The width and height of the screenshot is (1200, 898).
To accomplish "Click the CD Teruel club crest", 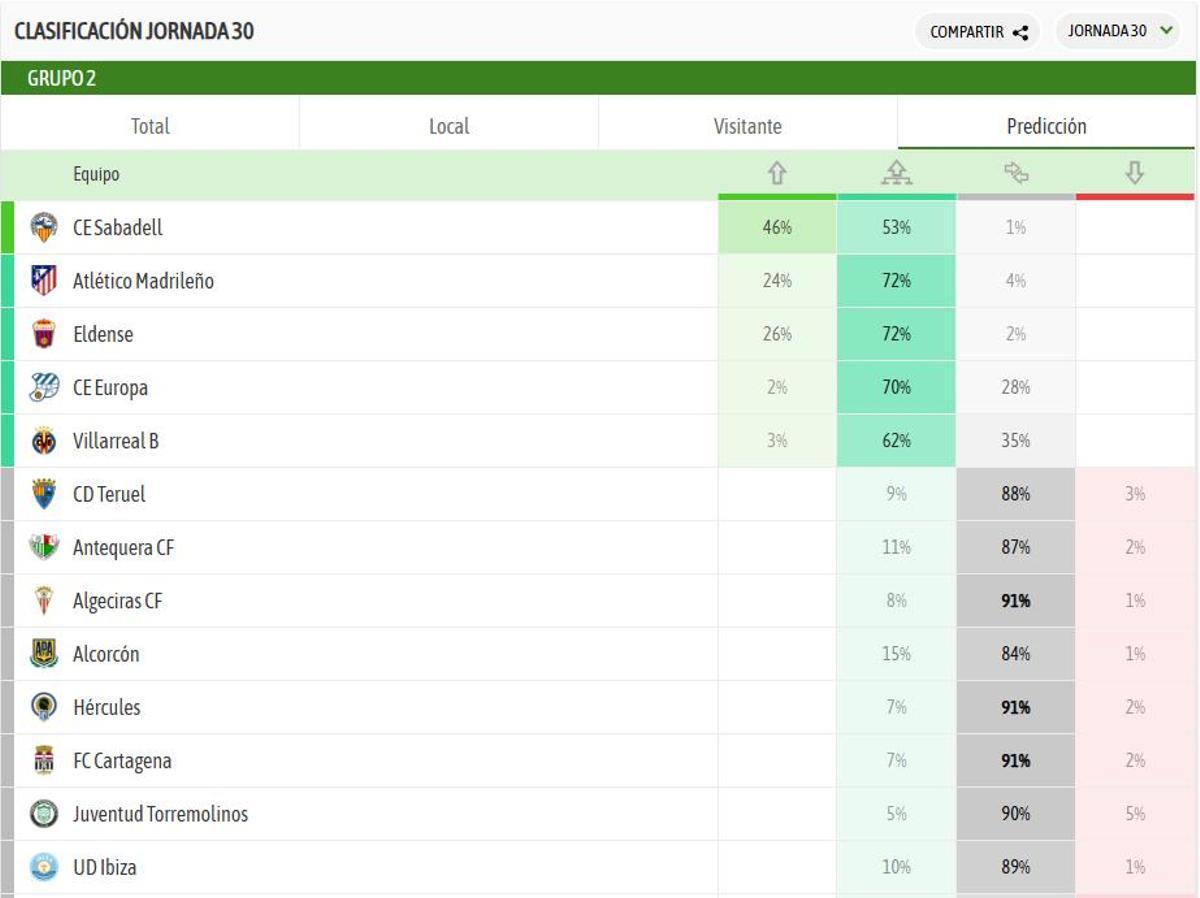I will [42, 494].
